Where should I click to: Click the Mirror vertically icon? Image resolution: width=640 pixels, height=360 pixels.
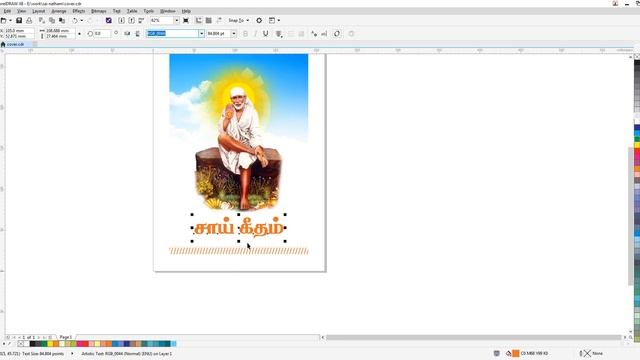(137, 34)
